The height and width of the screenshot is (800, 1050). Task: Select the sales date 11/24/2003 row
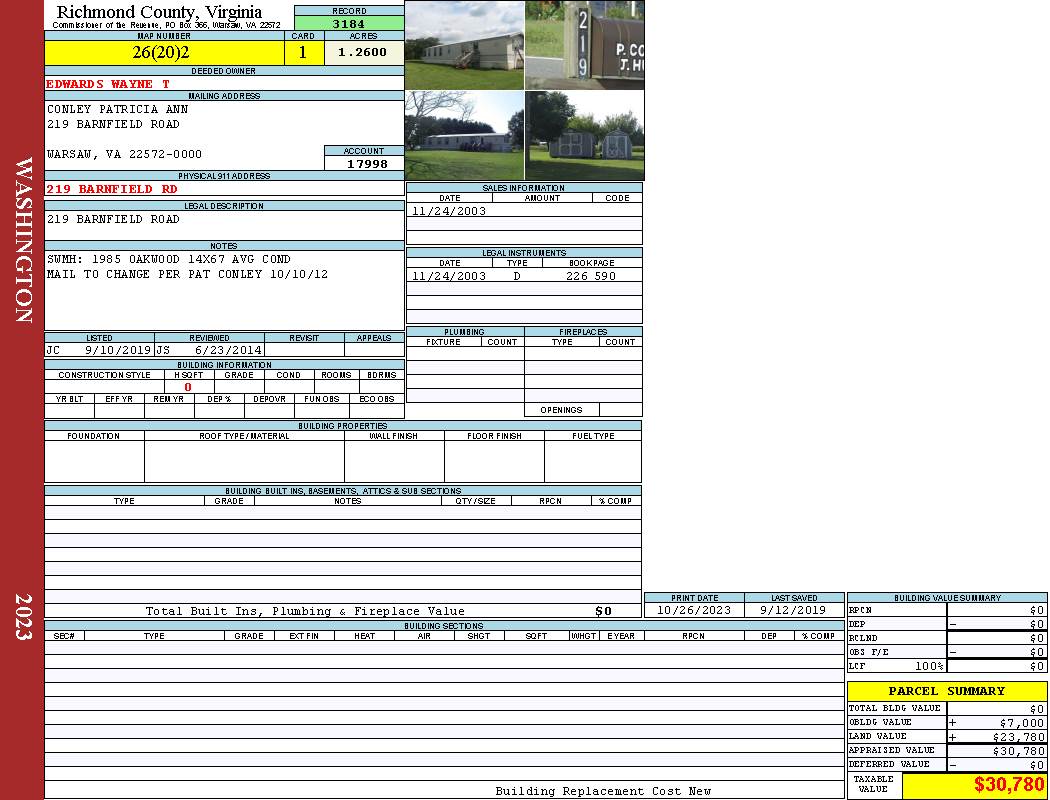pos(449,211)
